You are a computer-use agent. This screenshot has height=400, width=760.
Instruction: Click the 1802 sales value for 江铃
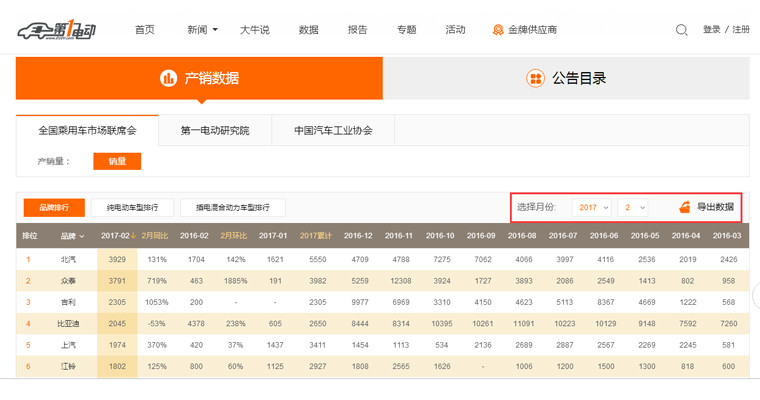[117, 366]
